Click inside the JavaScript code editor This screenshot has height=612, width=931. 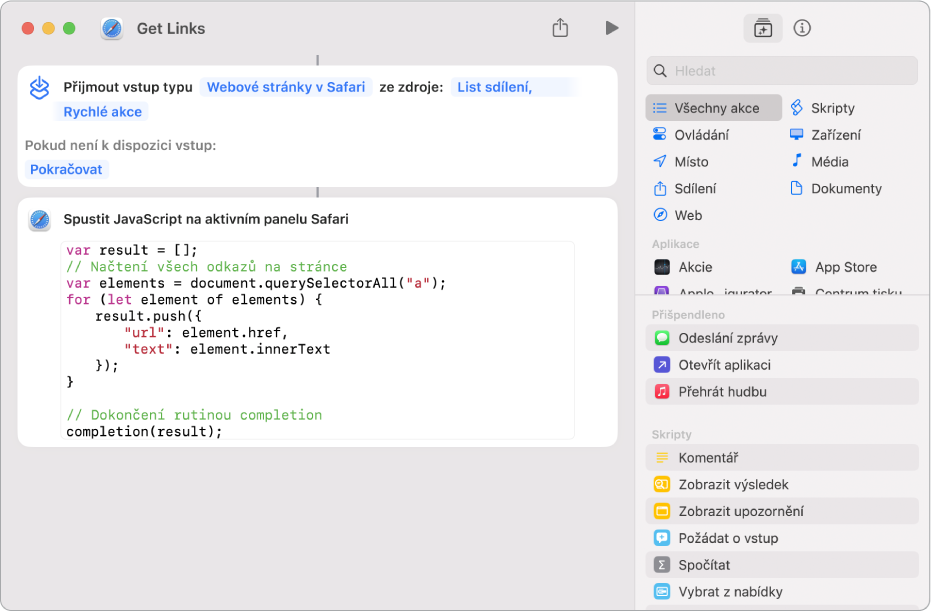[x=318, y=340]
